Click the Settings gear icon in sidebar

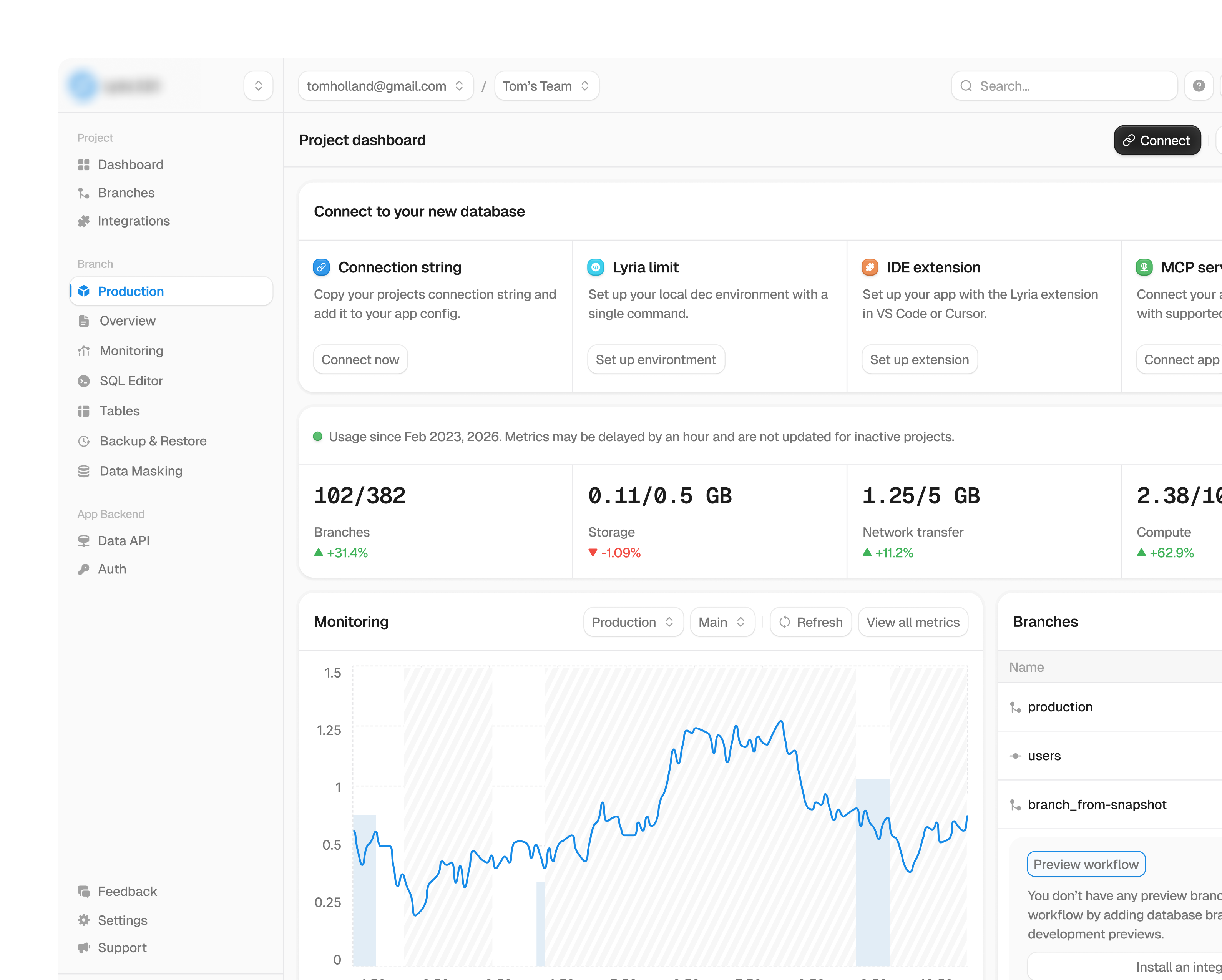pyautogui.click(x=84, y=920)
